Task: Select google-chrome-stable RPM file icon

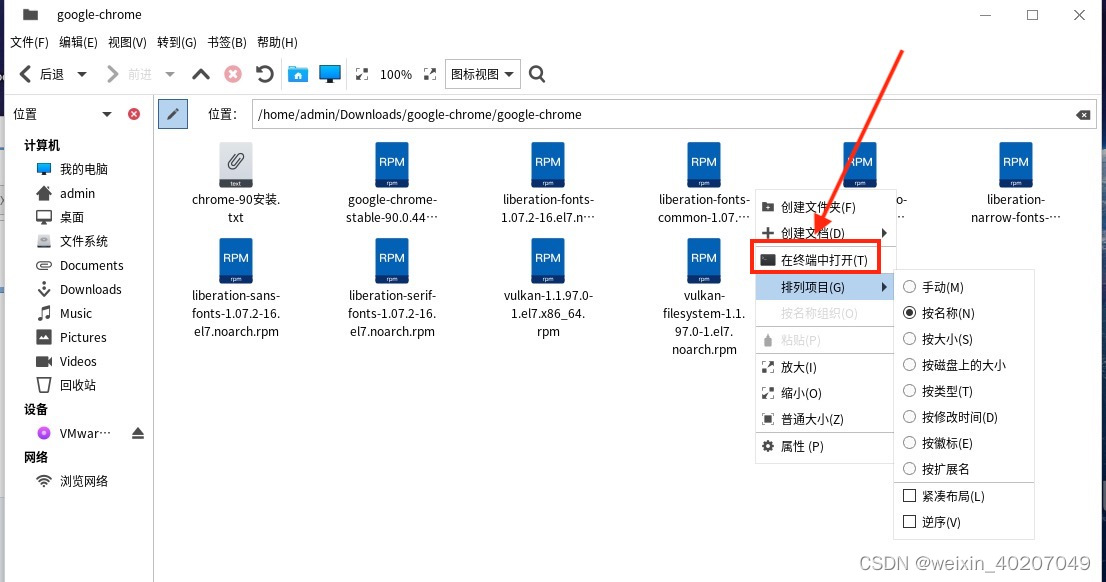Action: point(391,164)
